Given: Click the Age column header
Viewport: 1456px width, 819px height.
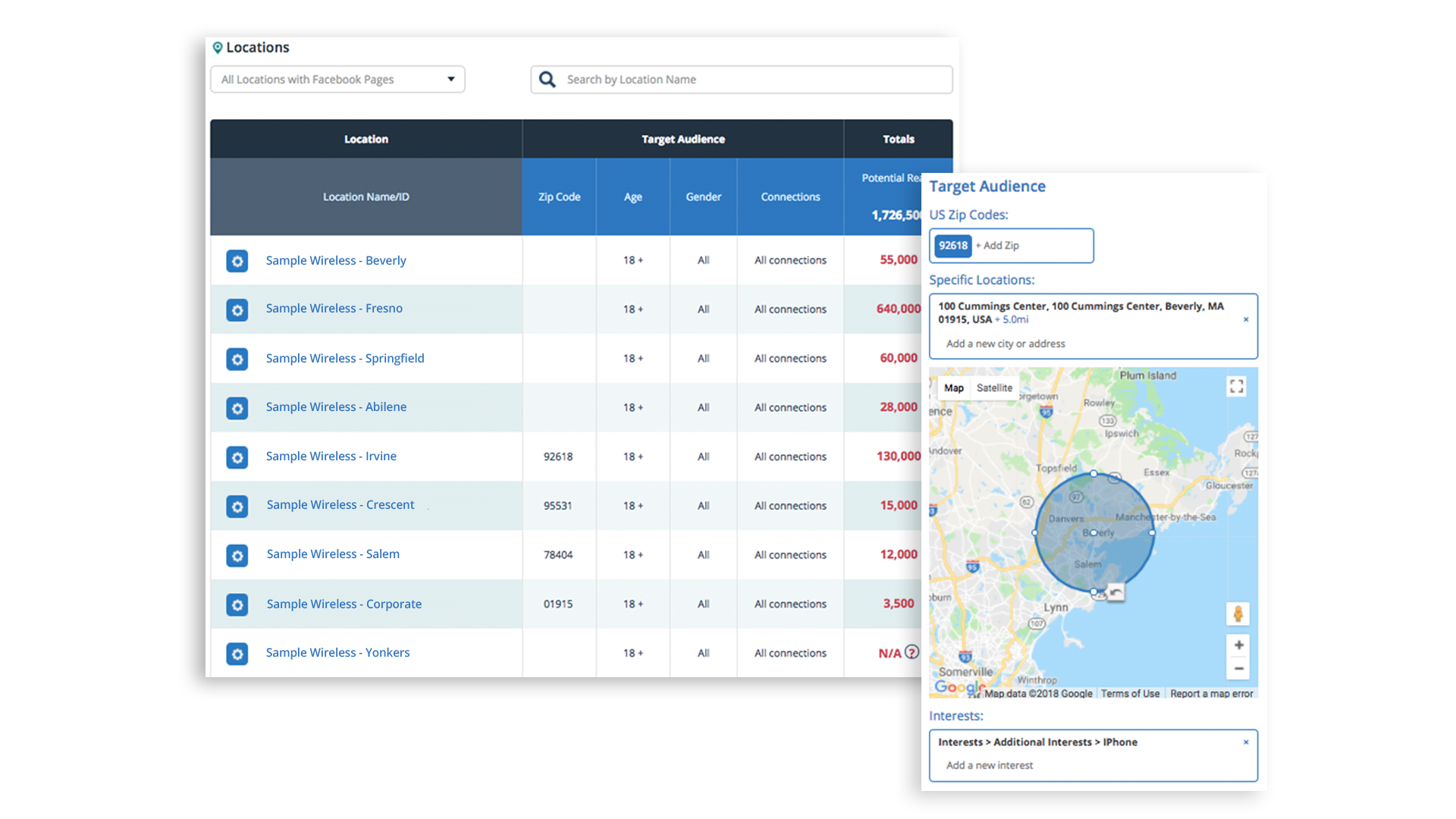Looking at the screenshot, I should (x=632, y=196).
